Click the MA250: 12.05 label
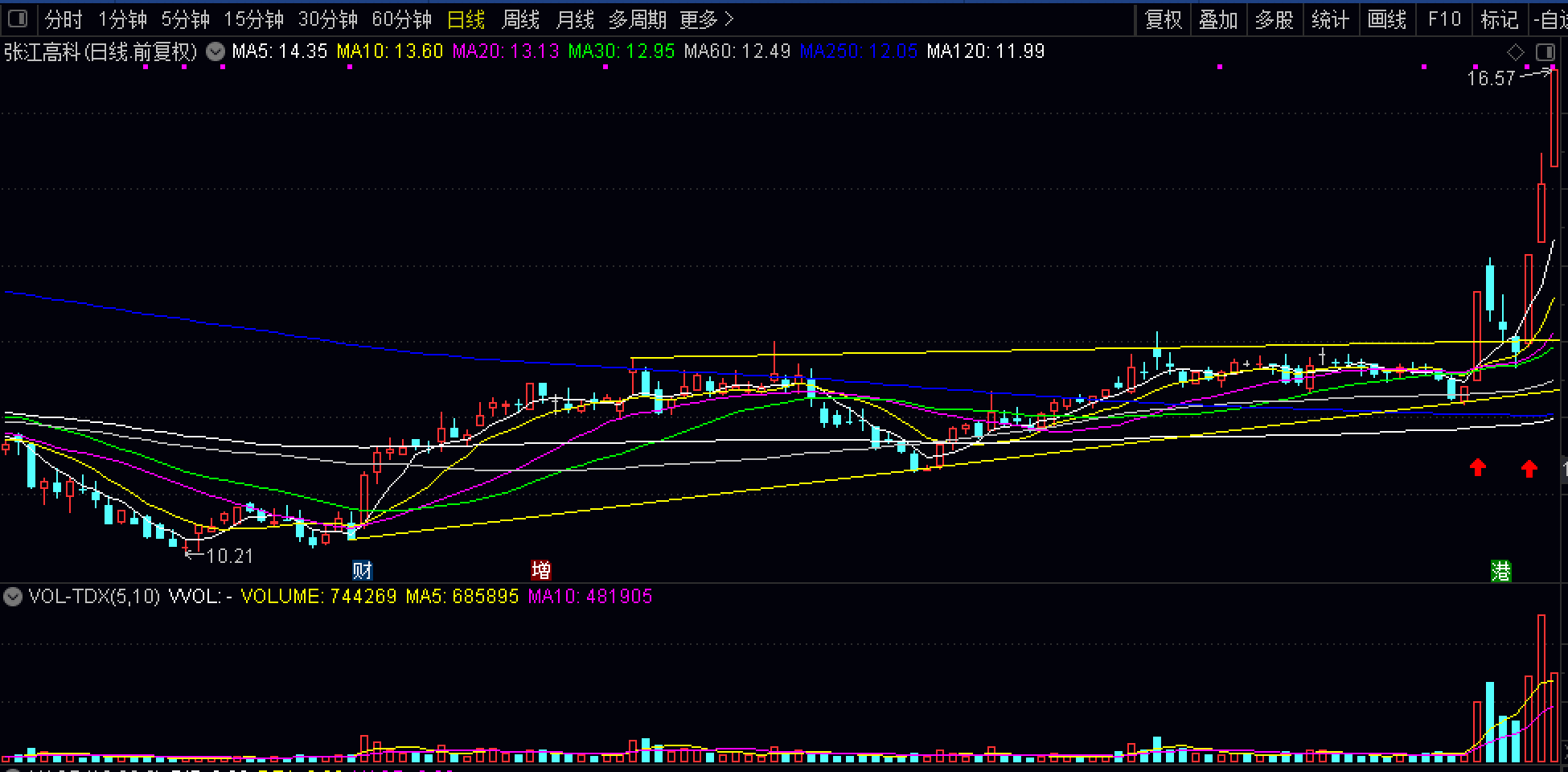The height and width of the screenshot is (772, 1568). pyautogui.click(x=859, y=51)
